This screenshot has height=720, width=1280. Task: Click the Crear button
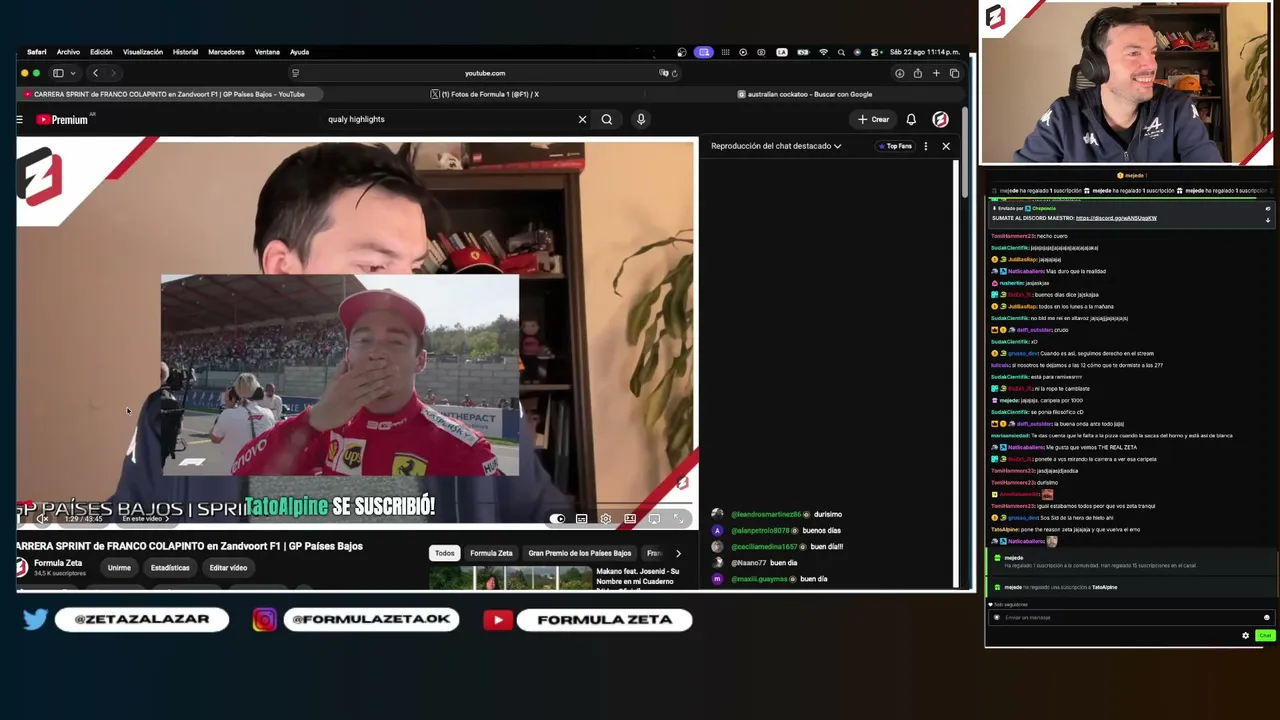tap(873, 120)
